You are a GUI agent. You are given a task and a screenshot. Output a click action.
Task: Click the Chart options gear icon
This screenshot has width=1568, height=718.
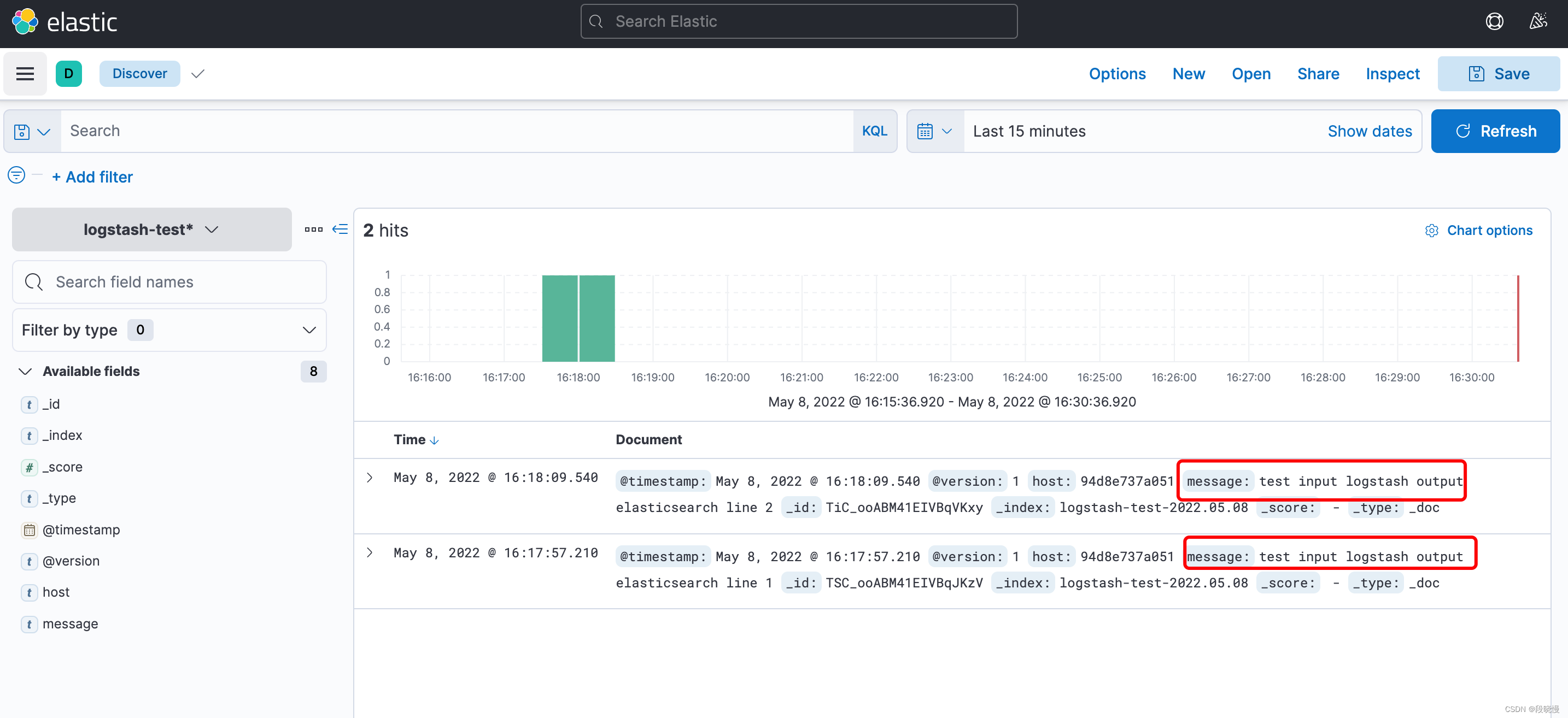pyautogui.click(x=1432, y=231)
